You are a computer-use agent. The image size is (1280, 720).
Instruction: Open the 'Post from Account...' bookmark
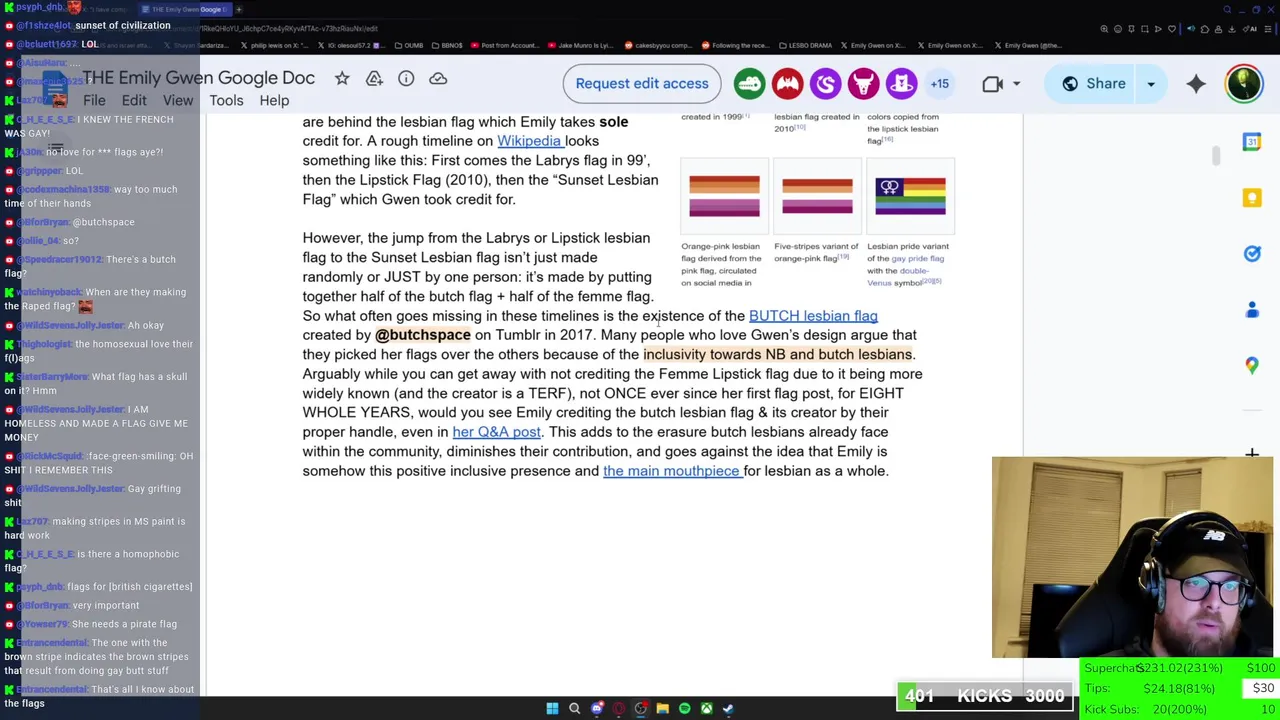[503, 45]
